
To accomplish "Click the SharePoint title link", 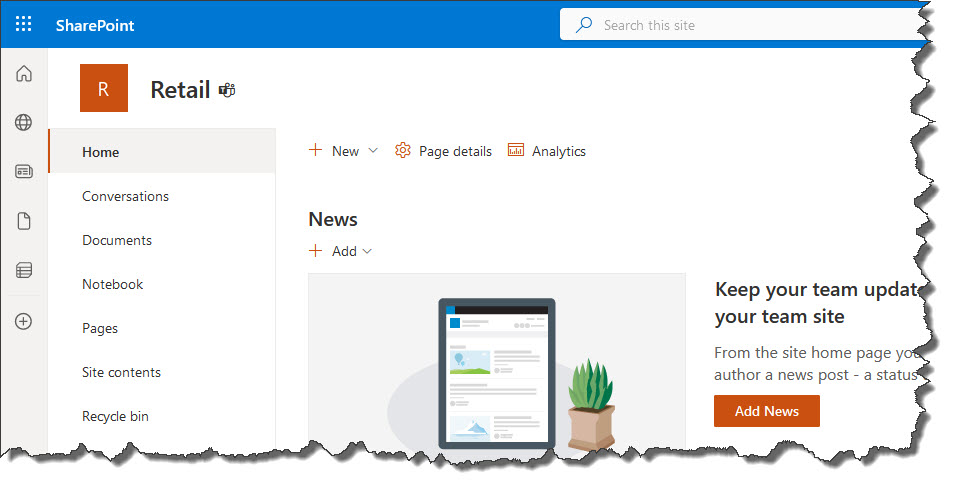I will point(95,25).
